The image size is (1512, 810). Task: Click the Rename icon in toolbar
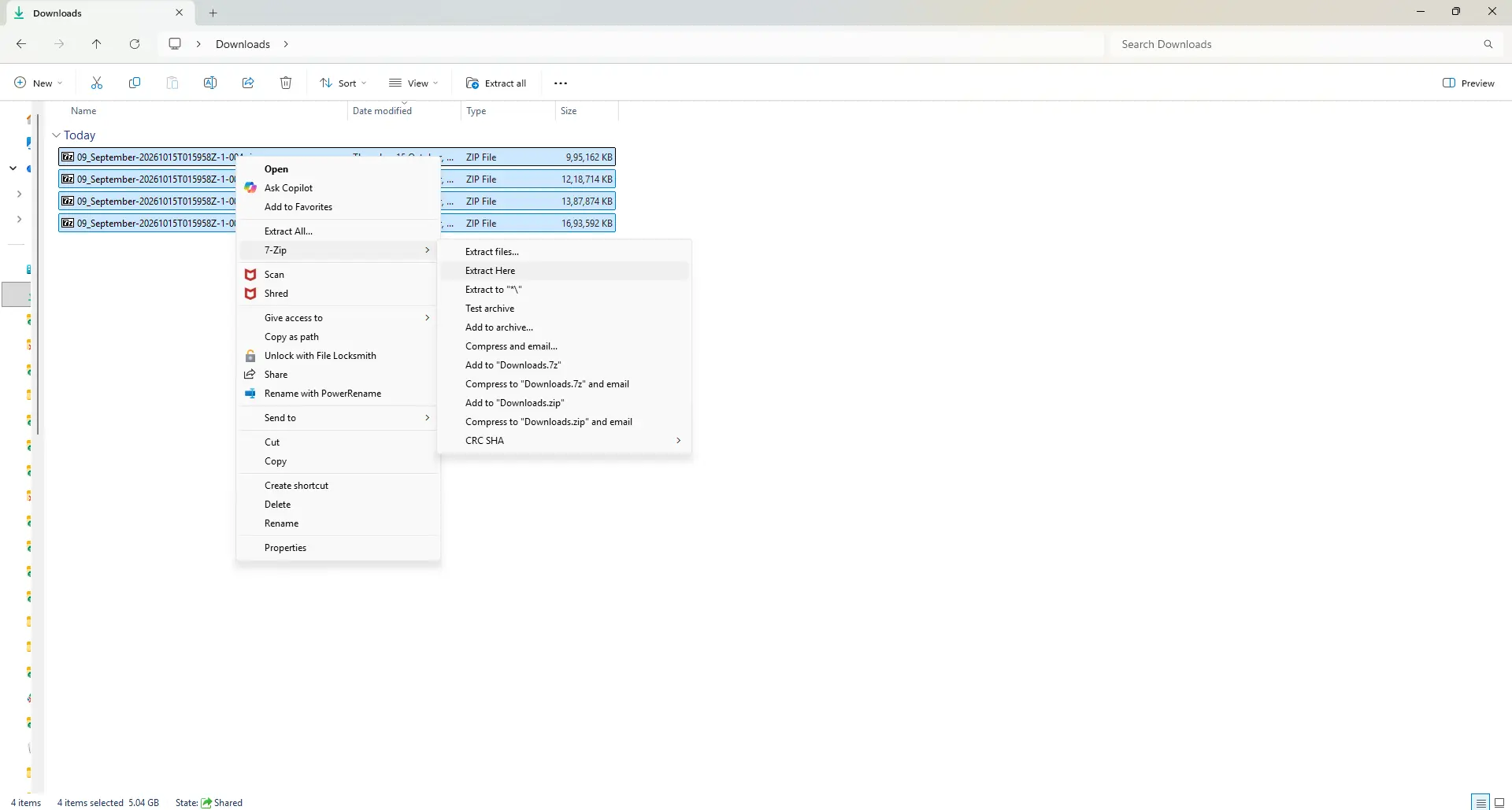pyautogui.click(x=210, y=83)
